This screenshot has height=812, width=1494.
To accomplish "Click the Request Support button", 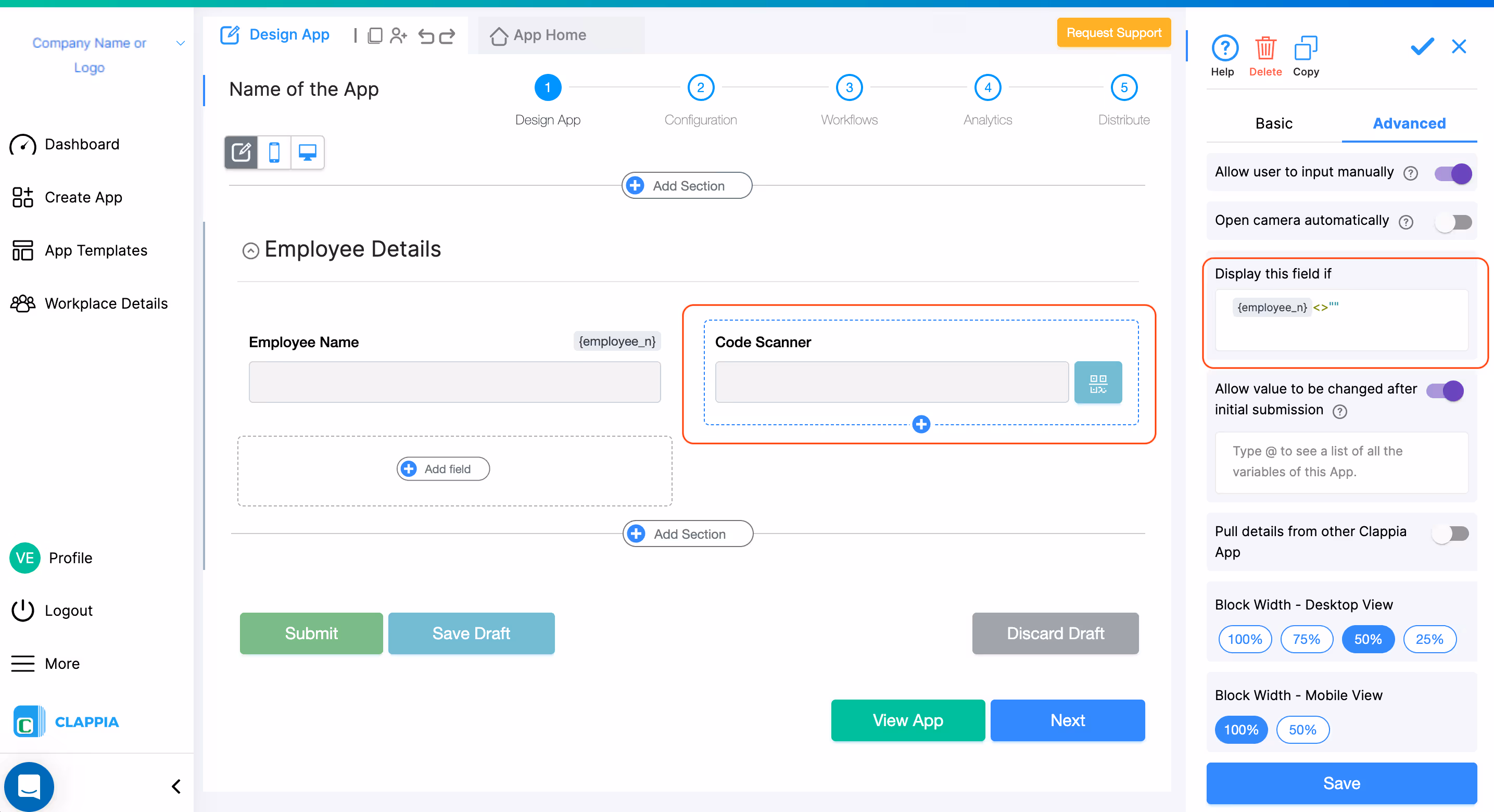I will 1113,33.
